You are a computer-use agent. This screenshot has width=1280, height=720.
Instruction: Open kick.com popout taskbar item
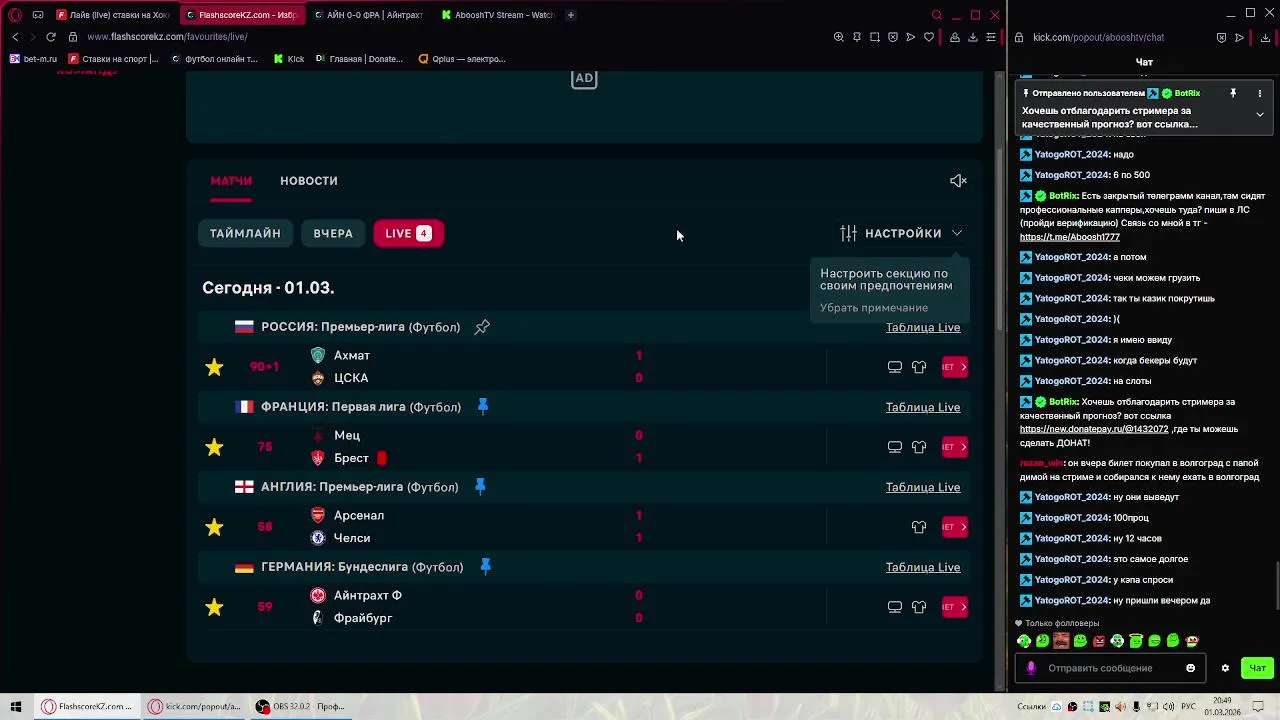195,706
